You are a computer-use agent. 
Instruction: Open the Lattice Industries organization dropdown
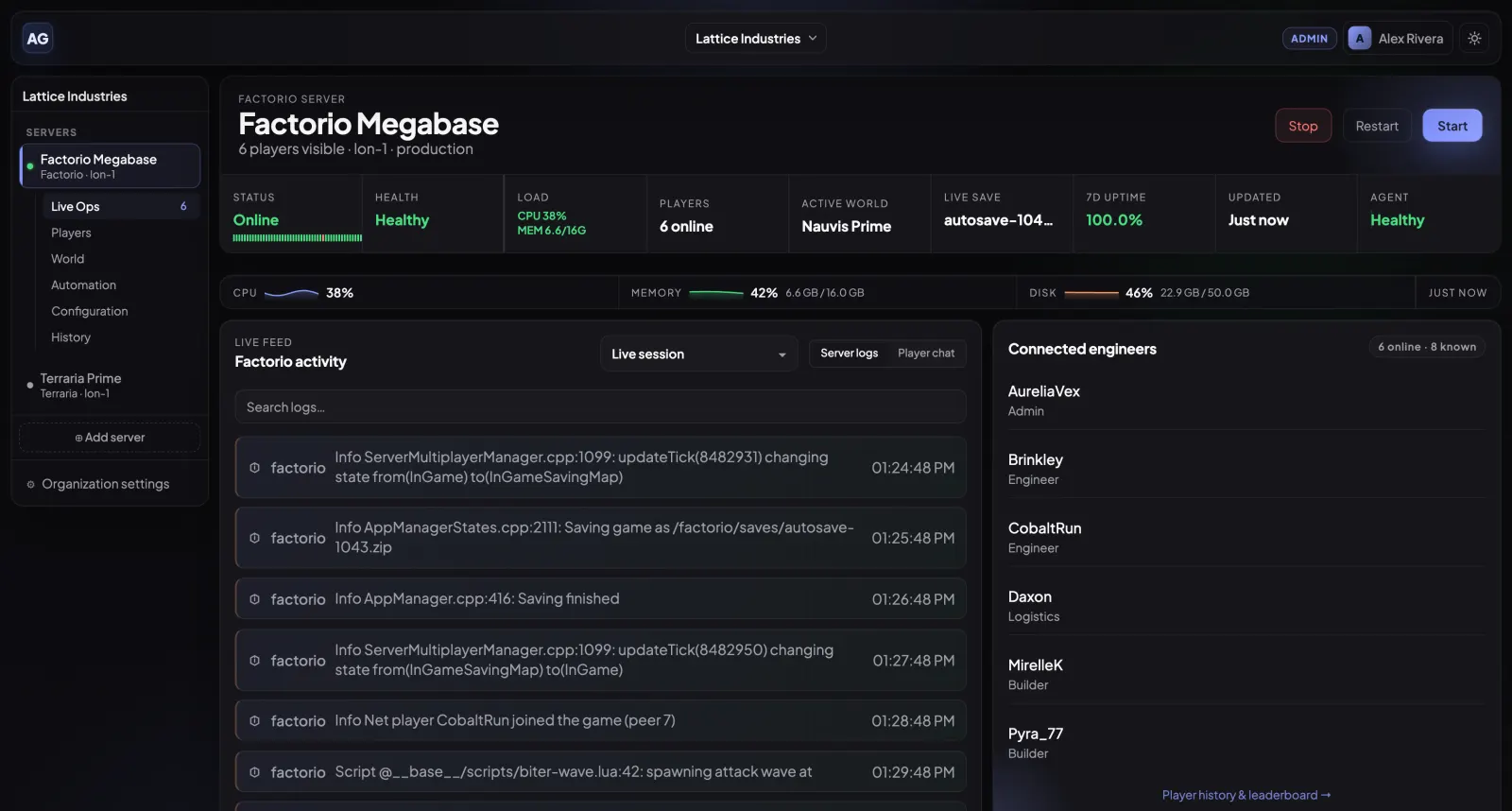[756, 39]
